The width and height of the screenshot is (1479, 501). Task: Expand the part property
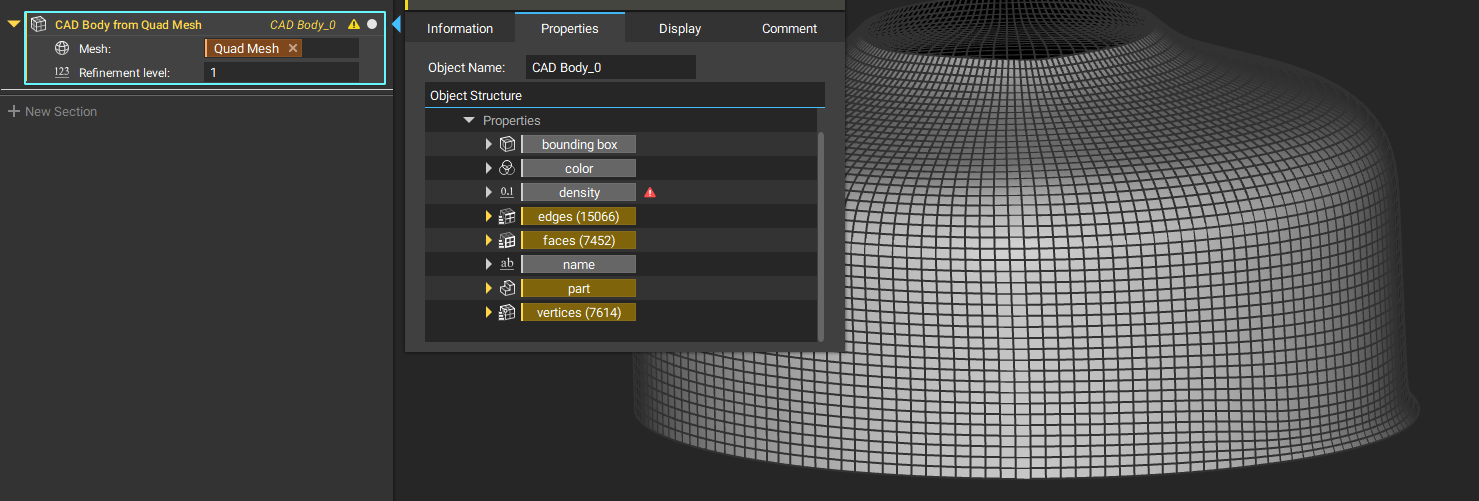click(x=489, y=288)
